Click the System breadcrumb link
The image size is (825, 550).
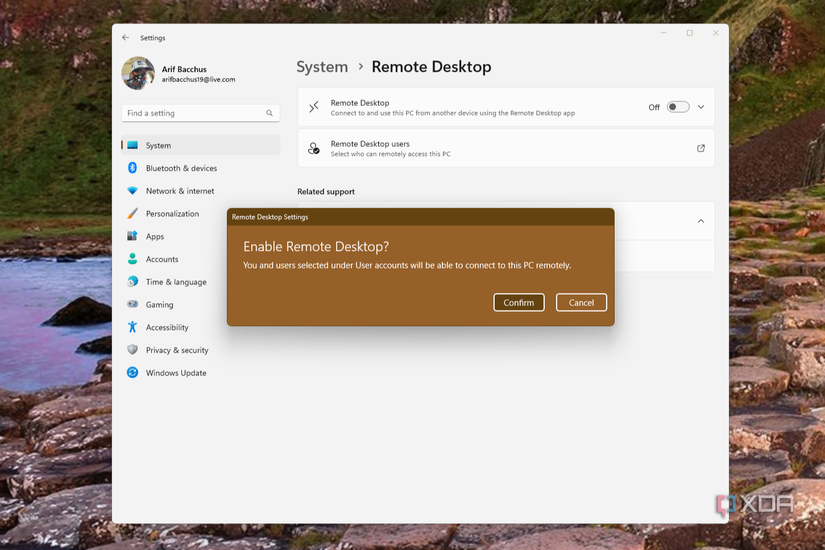coord(322,67)
